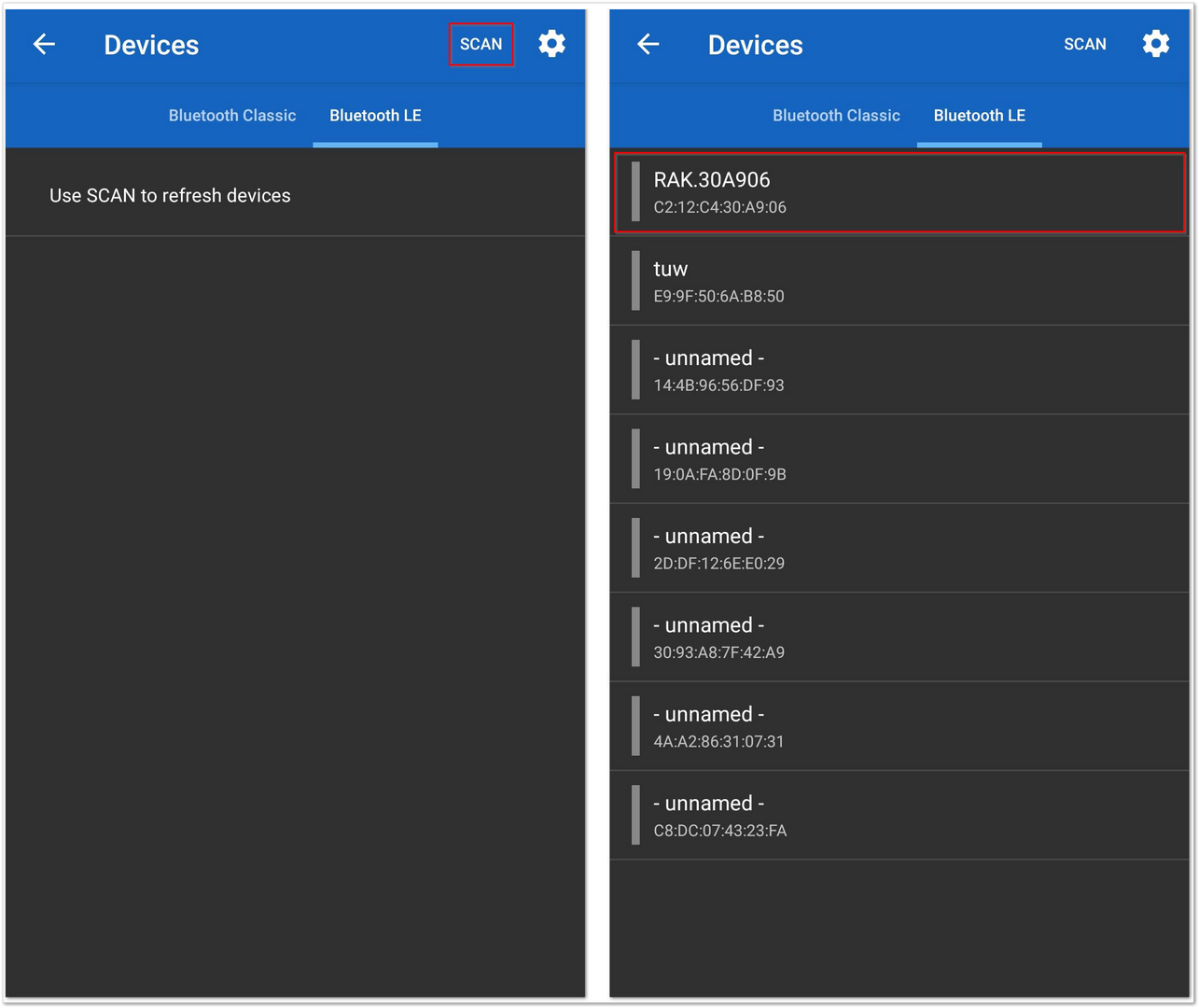The width and height of the screenshot is (1199, 1008).
Task: Select Bluetooth LE tab on right screen
Action: (x=979, y=116)
